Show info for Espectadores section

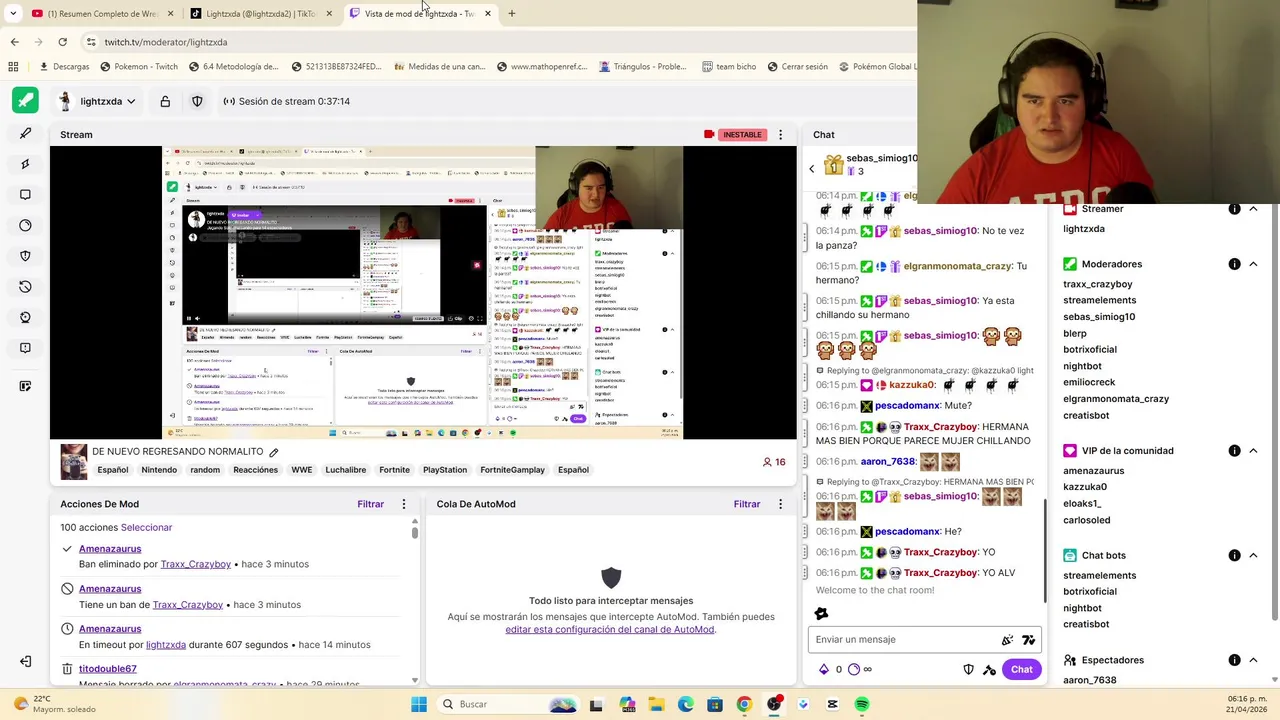[x=1234, y=660]
